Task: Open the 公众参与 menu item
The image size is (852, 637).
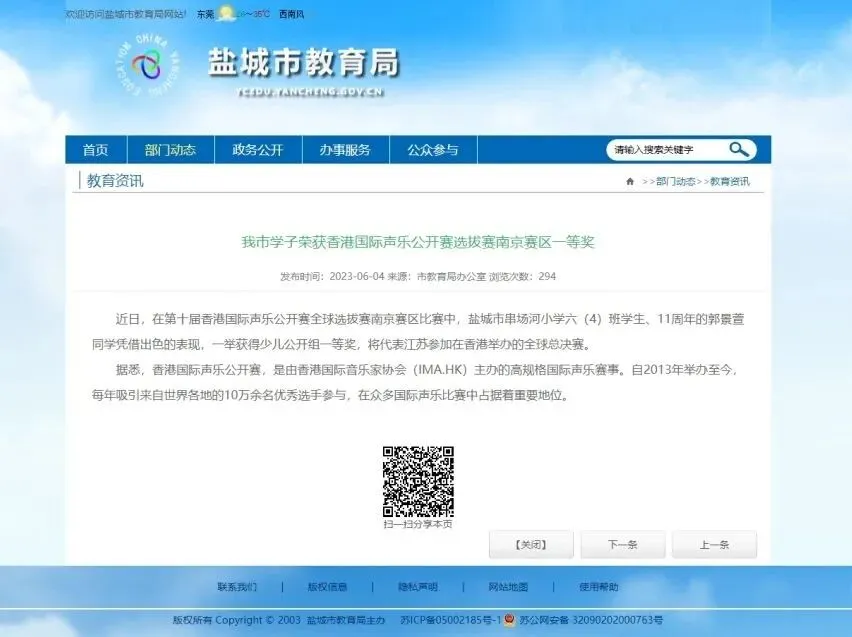Action: [x=433, y=149]
